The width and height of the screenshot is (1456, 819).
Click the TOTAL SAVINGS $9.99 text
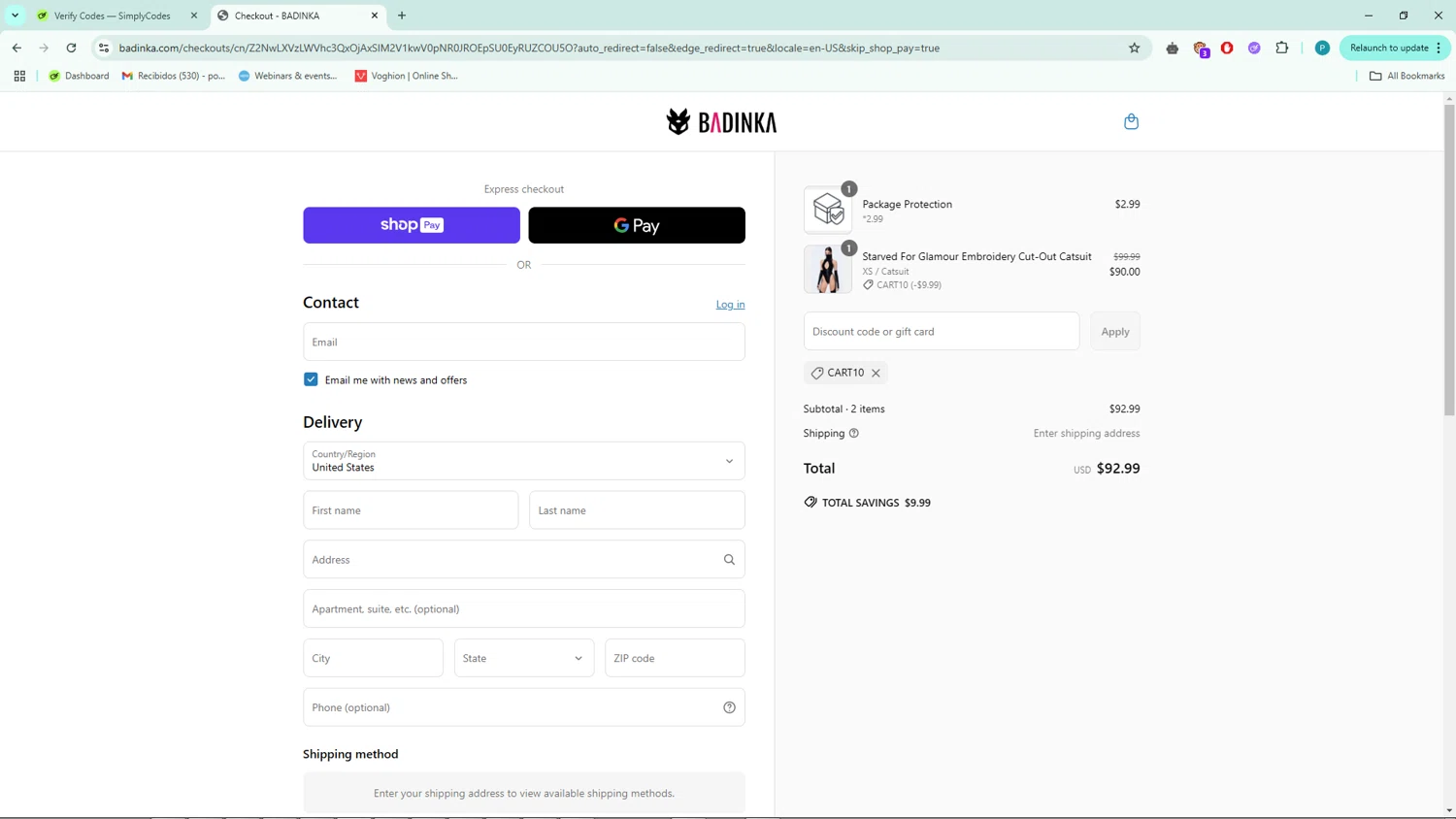877,503
